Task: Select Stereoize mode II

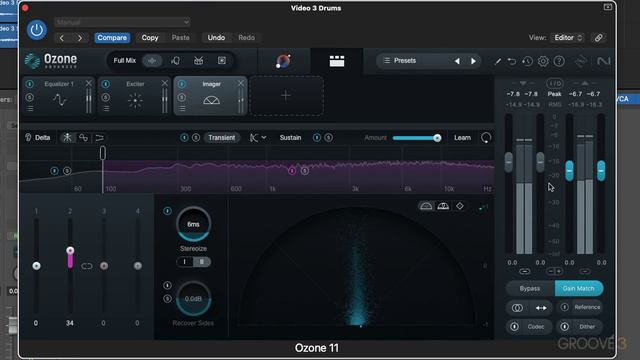Action: click(202, 262)
